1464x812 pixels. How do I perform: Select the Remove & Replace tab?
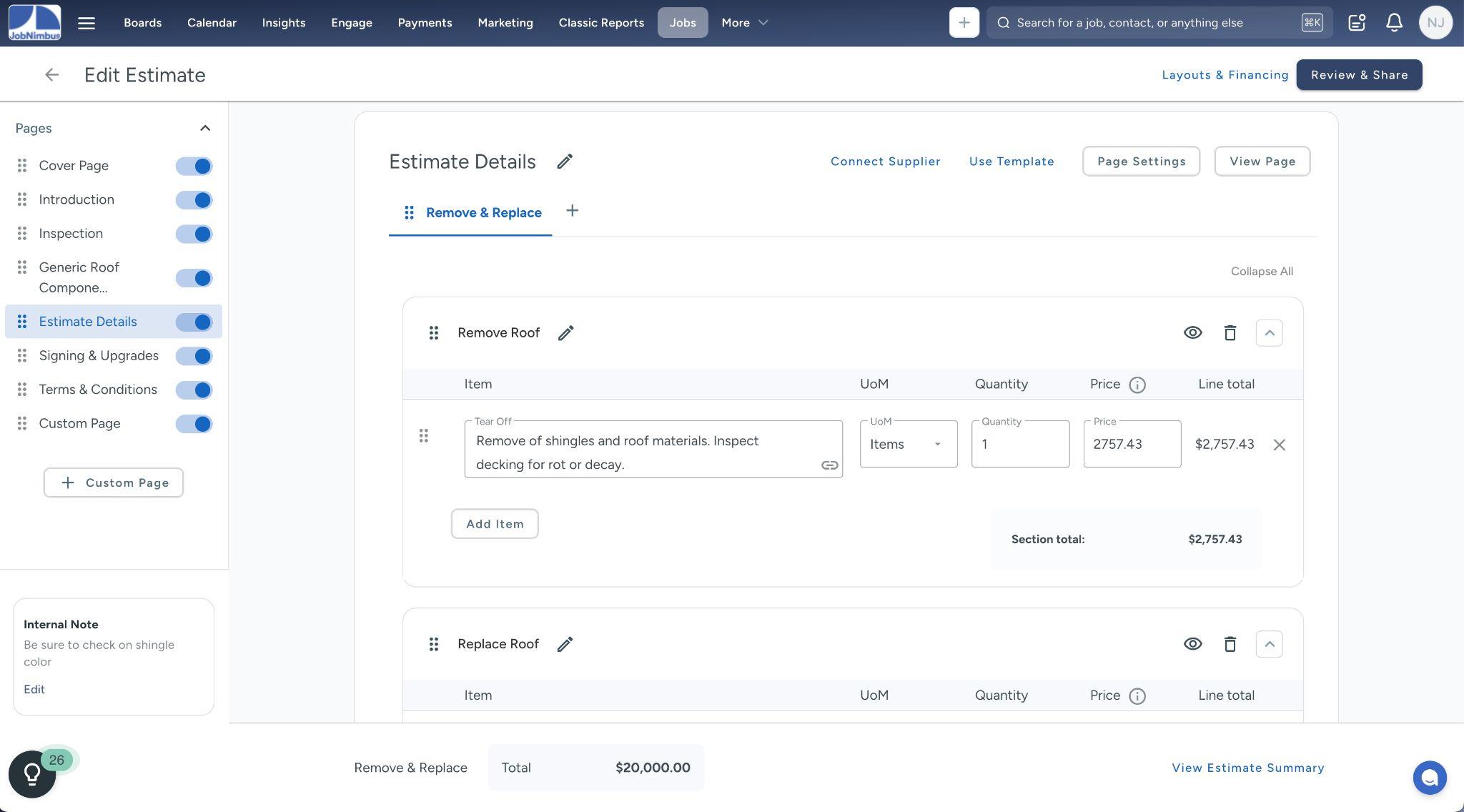(483, 213)
